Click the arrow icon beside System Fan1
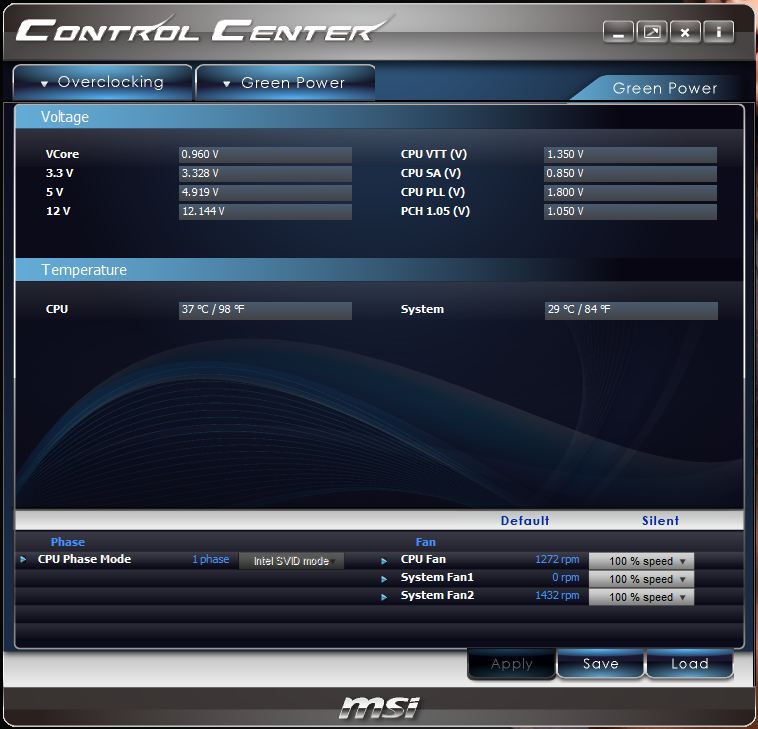The width and height of the screenshot is (758, 729). (x=384, y=579)
